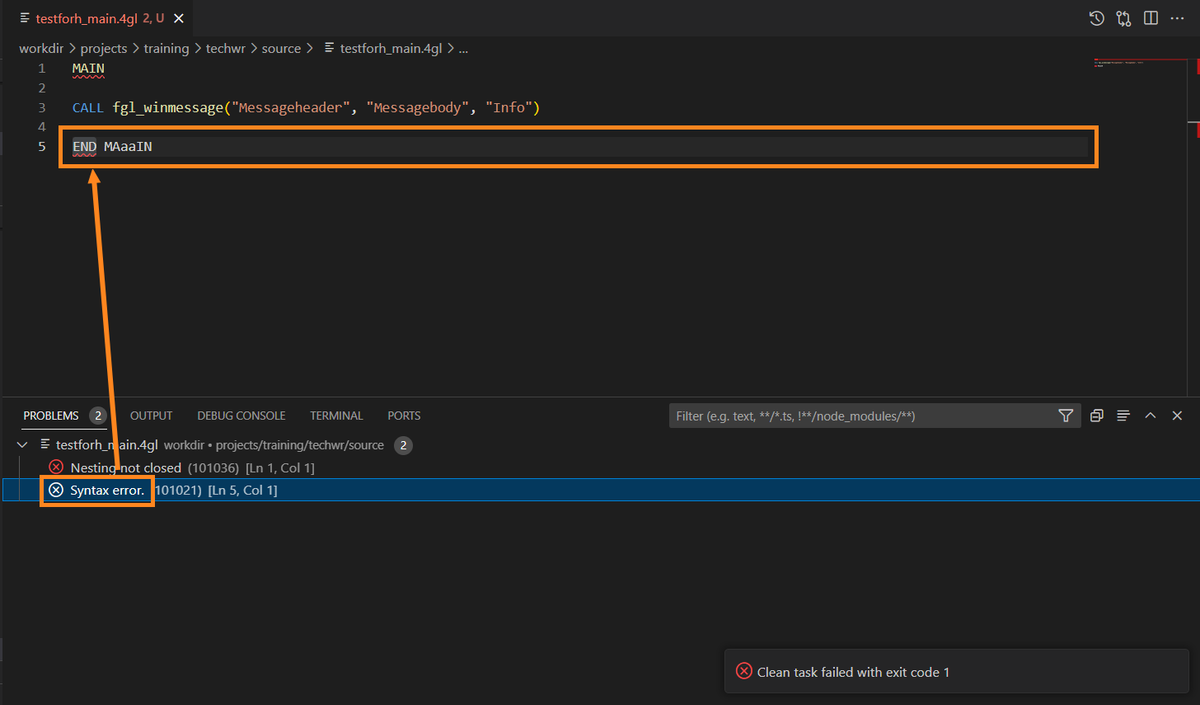This screenshot has width=1200, height=705.
Task: Open the timeline history icon in editor toolbar
Action: [1097, 18]
